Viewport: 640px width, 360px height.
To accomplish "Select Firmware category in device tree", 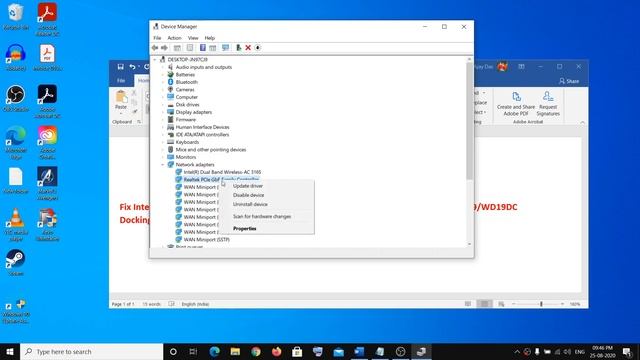I will [x=186, y=120].
